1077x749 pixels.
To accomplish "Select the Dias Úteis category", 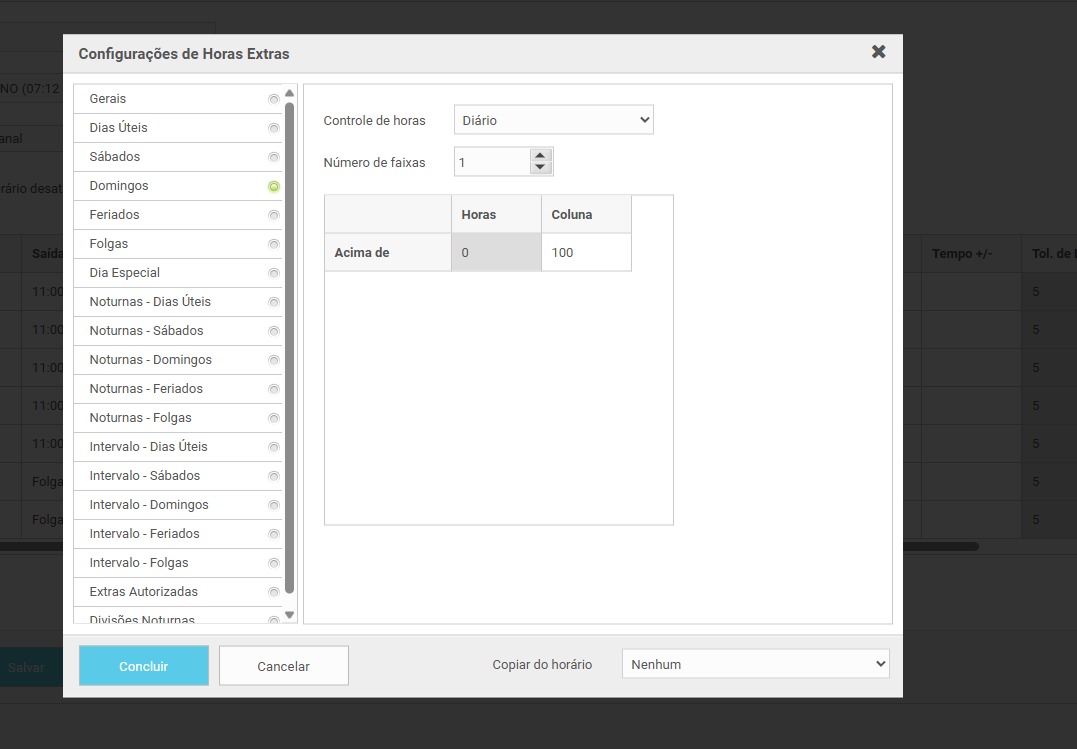I will (119, 128).
